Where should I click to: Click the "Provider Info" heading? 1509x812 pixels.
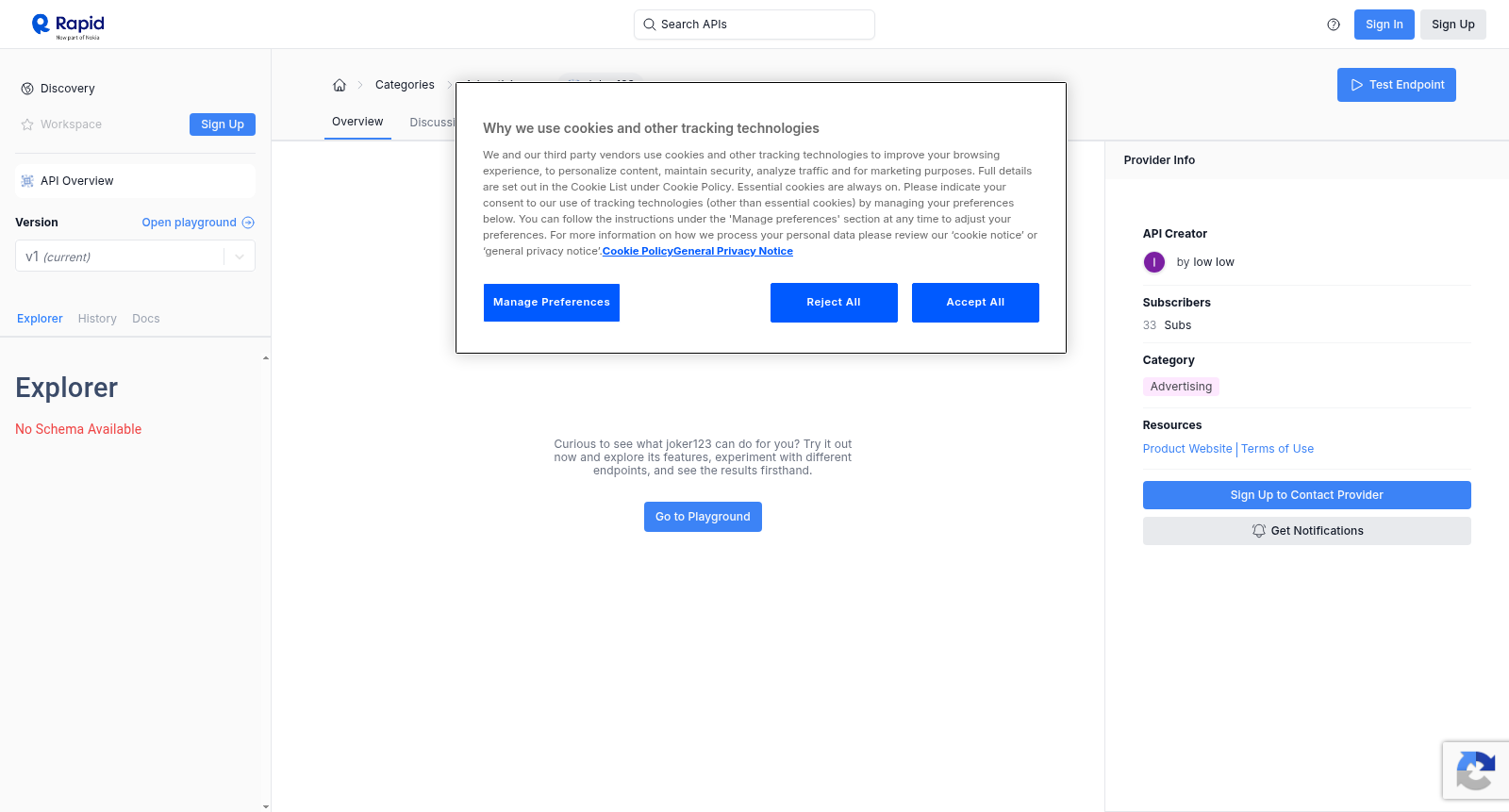coord(1159,160)
